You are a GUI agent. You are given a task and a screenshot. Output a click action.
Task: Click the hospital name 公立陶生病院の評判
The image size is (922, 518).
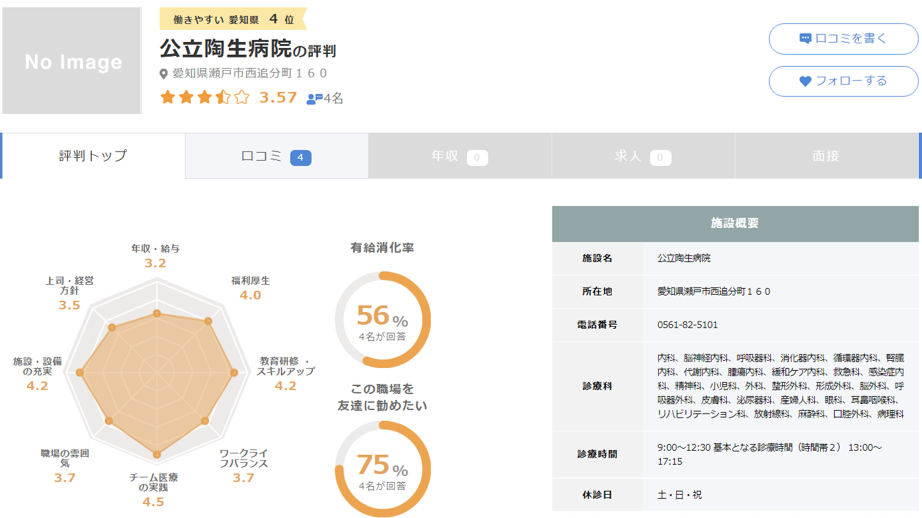tap(248, 49)
